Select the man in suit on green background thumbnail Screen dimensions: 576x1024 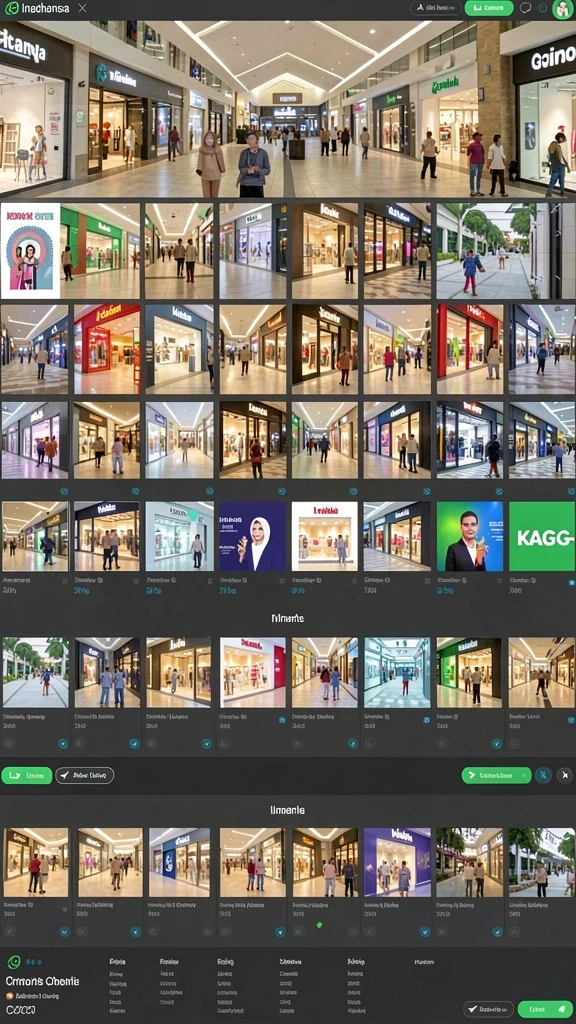click(x=470, y=536)
